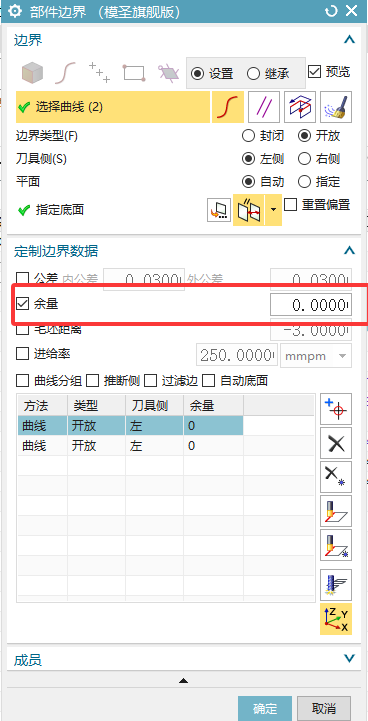Toggle the 公差 checkbox
Viewport: 368px width, 721px height.
[x=23, y=279]
